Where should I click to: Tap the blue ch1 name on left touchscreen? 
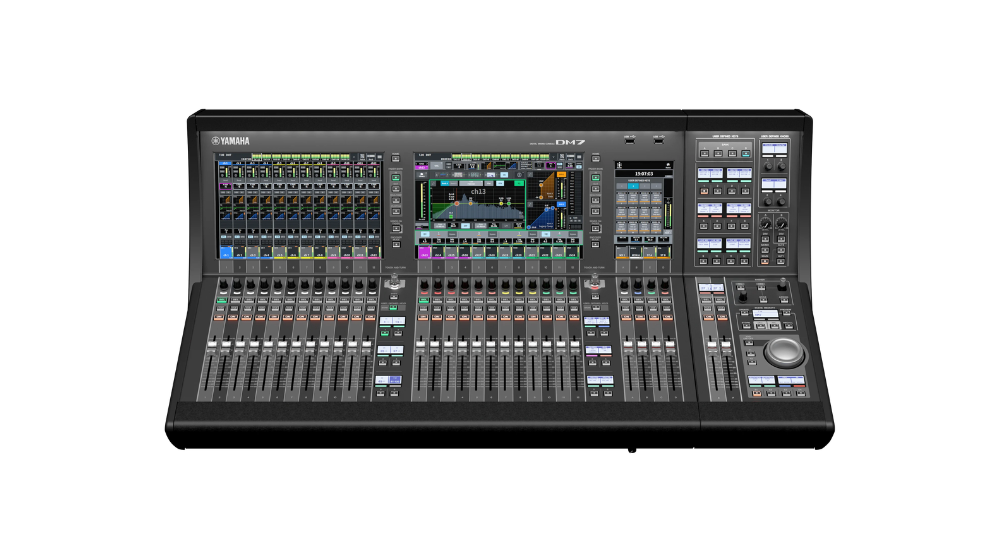[x=225, y=253]
